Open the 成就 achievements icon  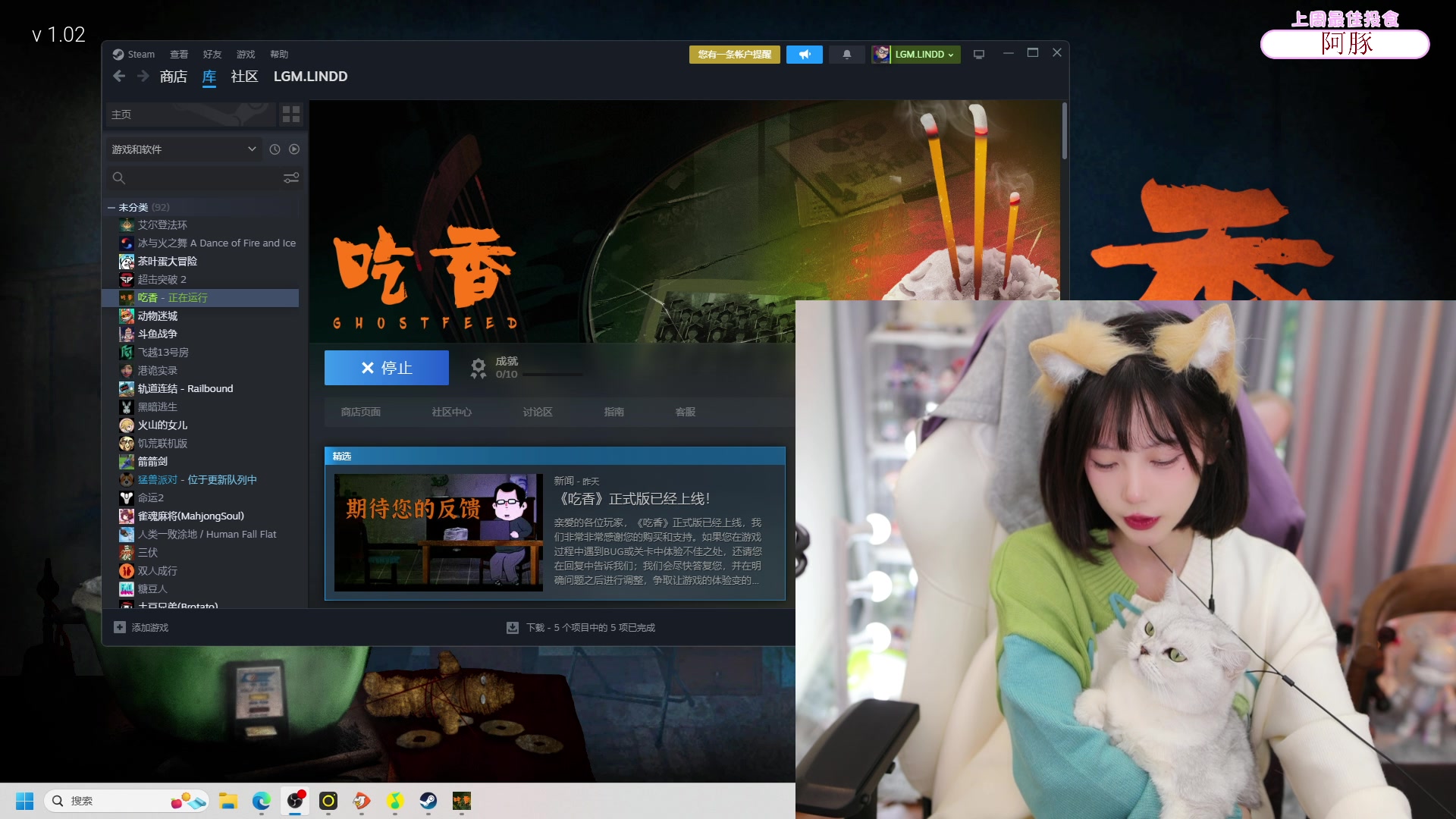tap(479, 368)
